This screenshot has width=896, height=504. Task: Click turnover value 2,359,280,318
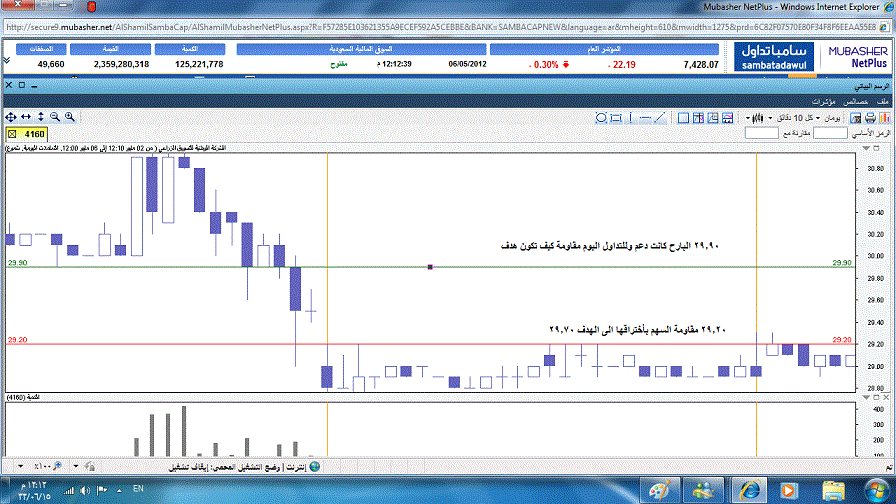[121, 64]
